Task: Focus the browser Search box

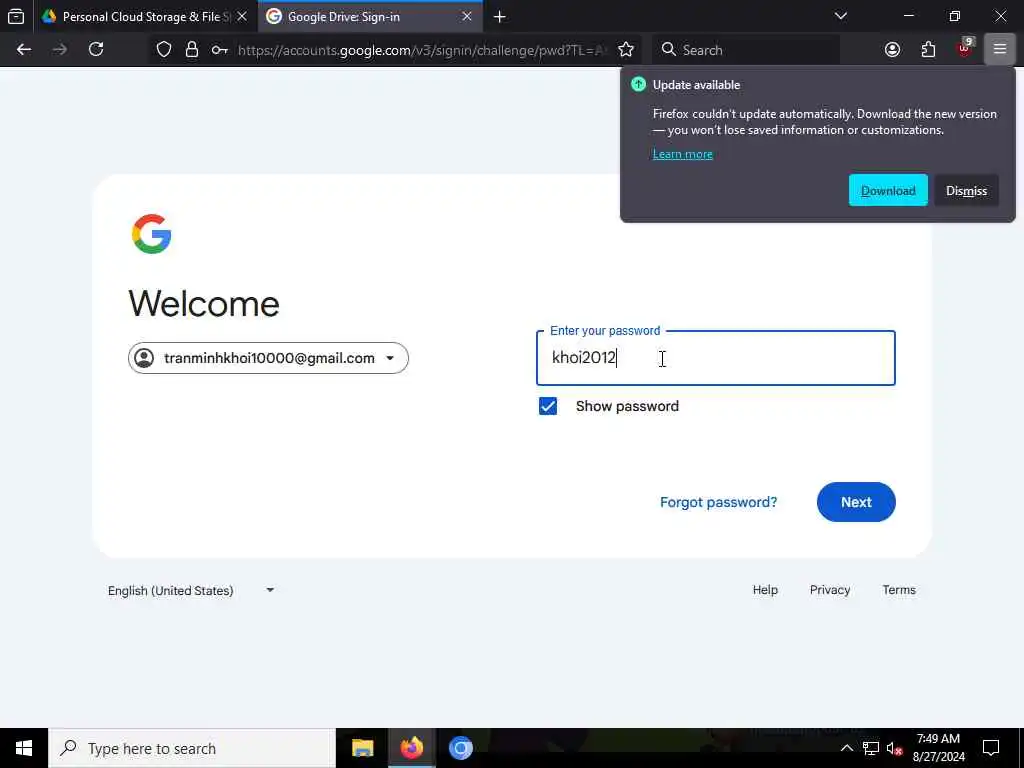Action: point(745,50)
